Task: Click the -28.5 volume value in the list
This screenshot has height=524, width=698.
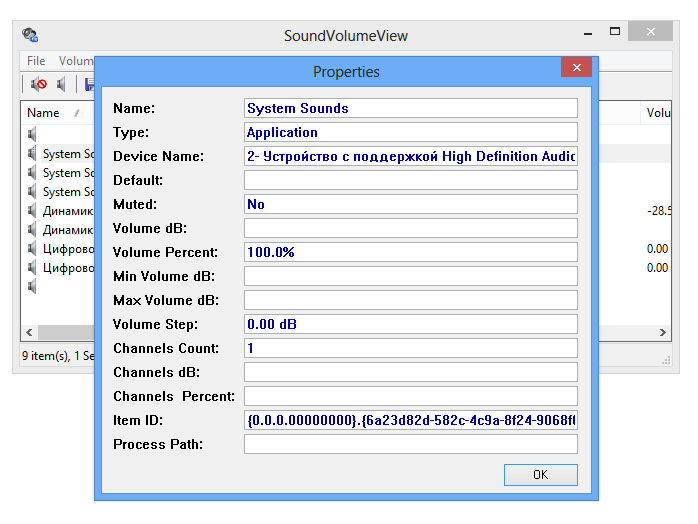Action: pyautogui.click(x=659, y=211)
